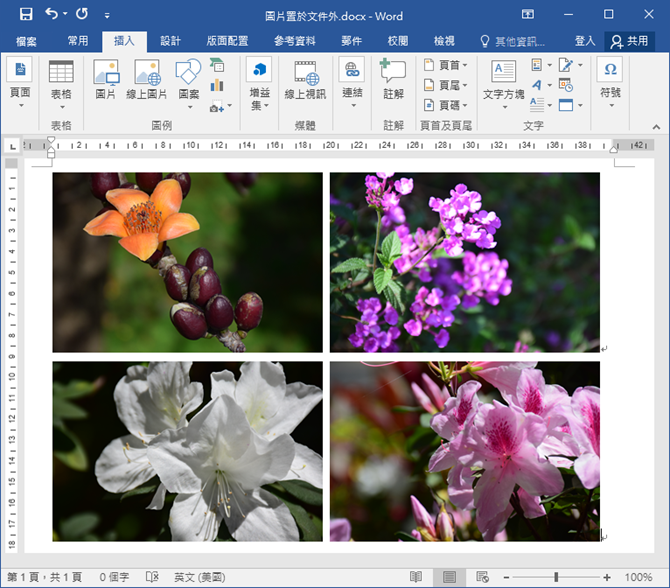
Task: Open the 表格 table dropdown
Action: point(62,107)
